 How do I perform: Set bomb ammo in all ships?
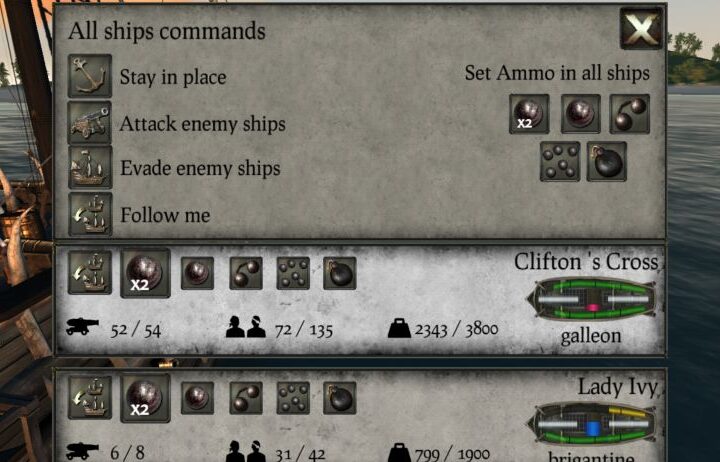point(607,161)
